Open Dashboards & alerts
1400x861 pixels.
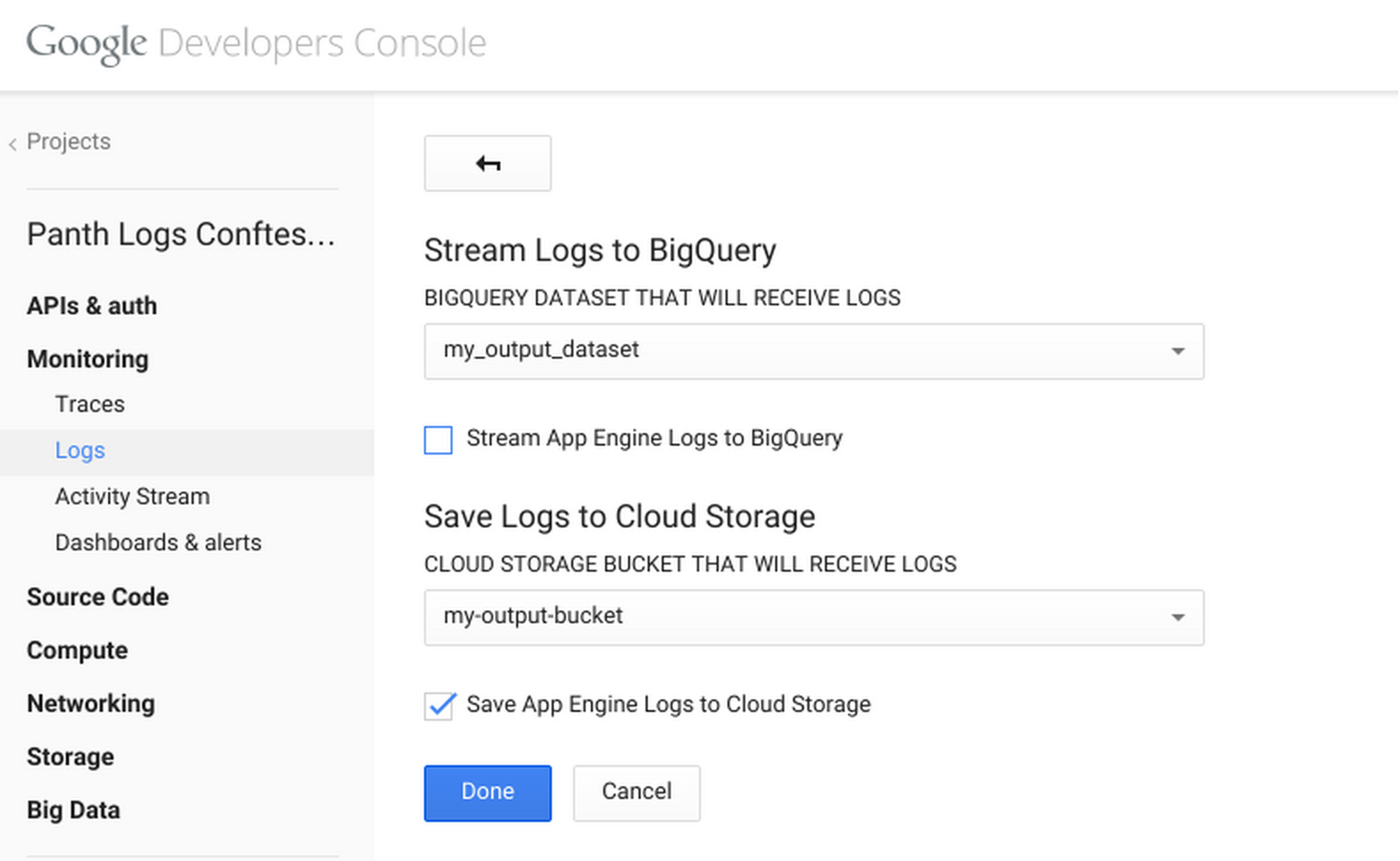point(158,542)
